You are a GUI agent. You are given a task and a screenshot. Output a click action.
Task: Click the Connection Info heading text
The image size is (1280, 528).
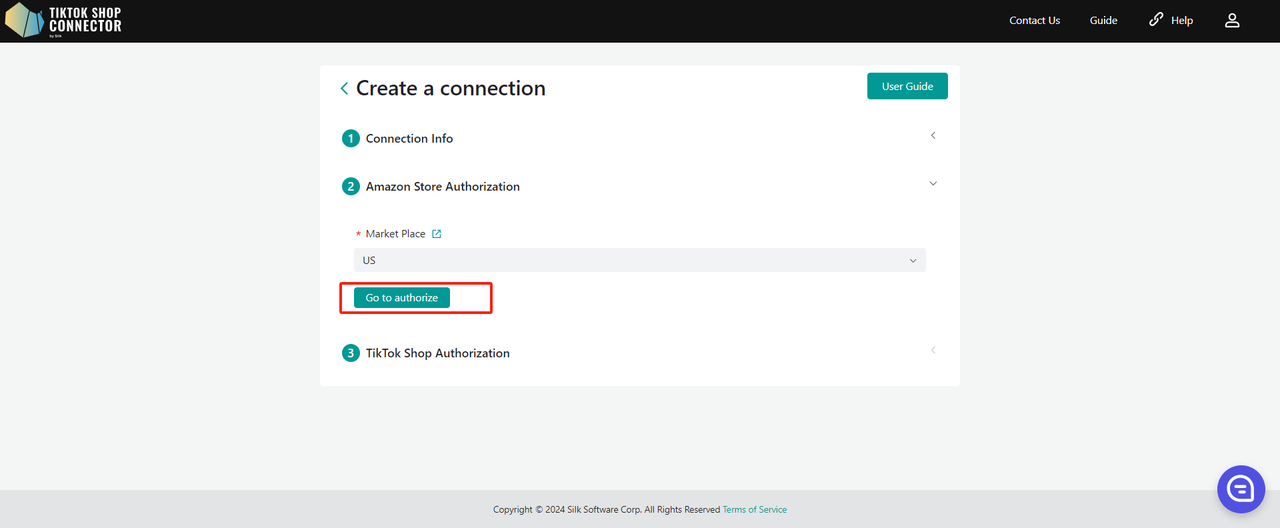[x=409, y=139]
